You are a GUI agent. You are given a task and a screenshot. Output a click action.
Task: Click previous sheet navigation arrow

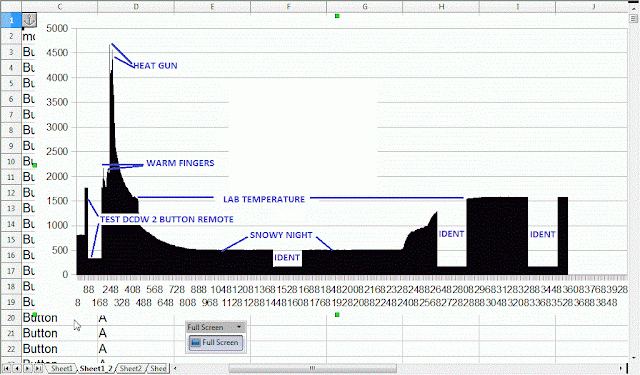17,368
